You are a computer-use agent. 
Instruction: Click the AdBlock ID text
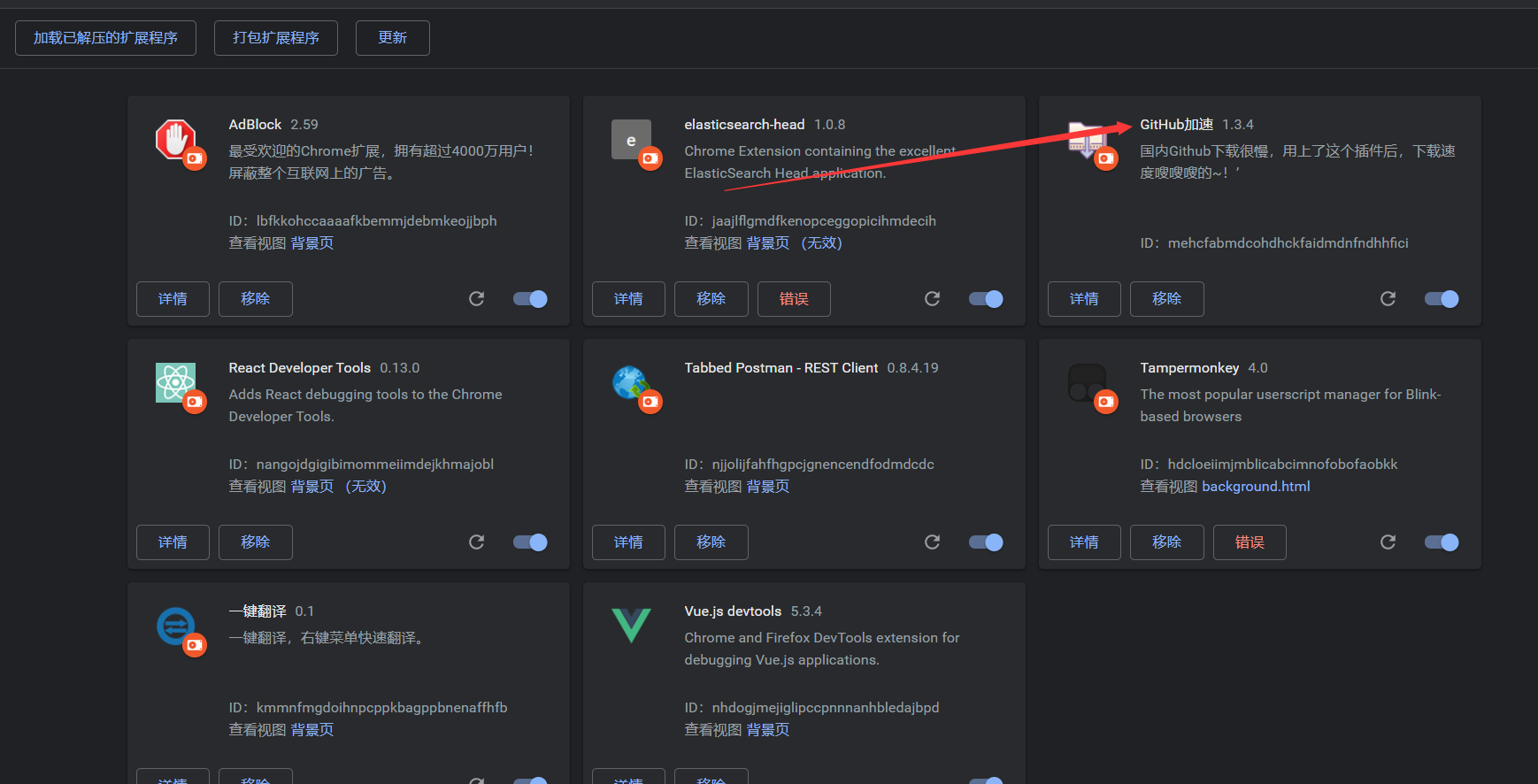363,221
